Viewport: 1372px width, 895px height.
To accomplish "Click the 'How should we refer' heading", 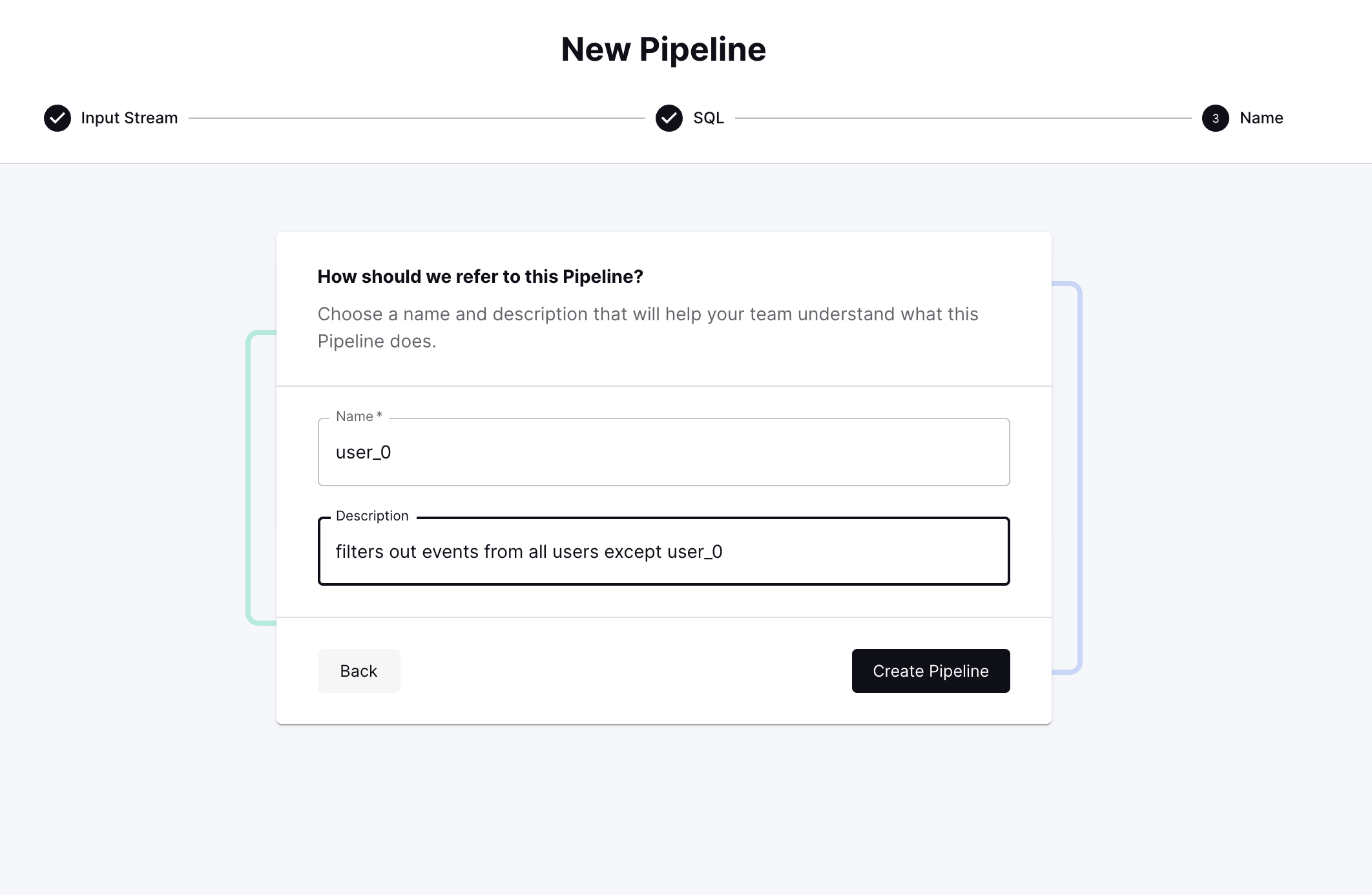I will (480, 276).
